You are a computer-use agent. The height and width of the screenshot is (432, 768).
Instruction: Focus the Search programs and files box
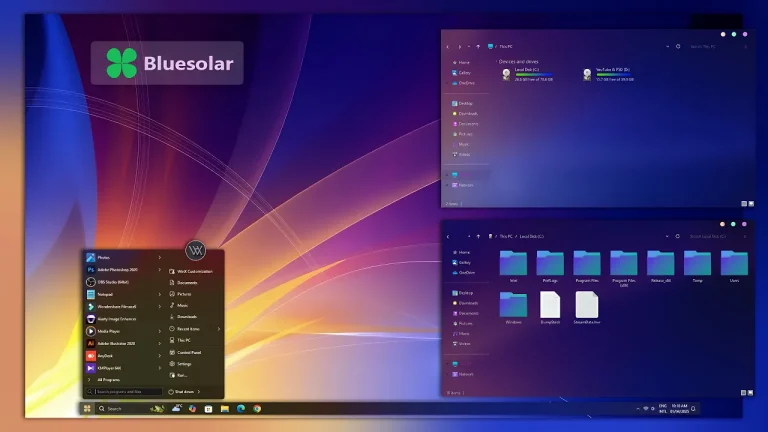(124, 391)
